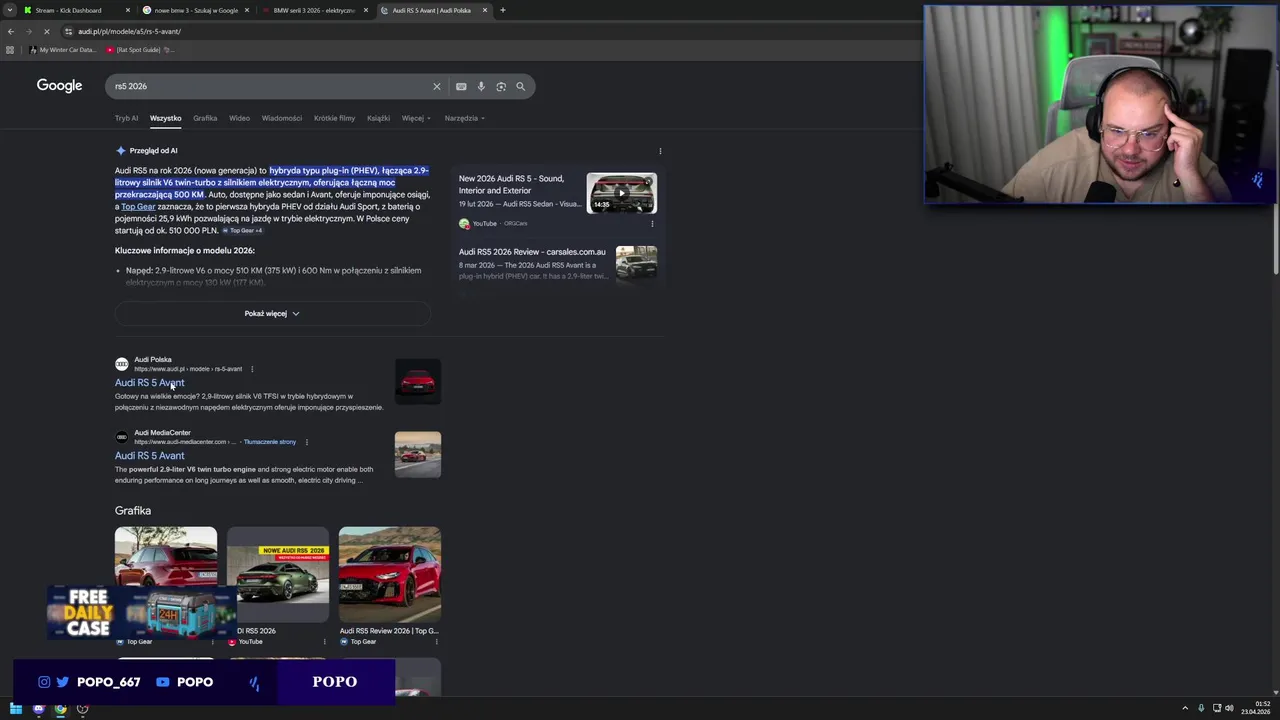The image size is (1280, 720).
Task: Select the Wideo search tab
Action: coord(239,118)
